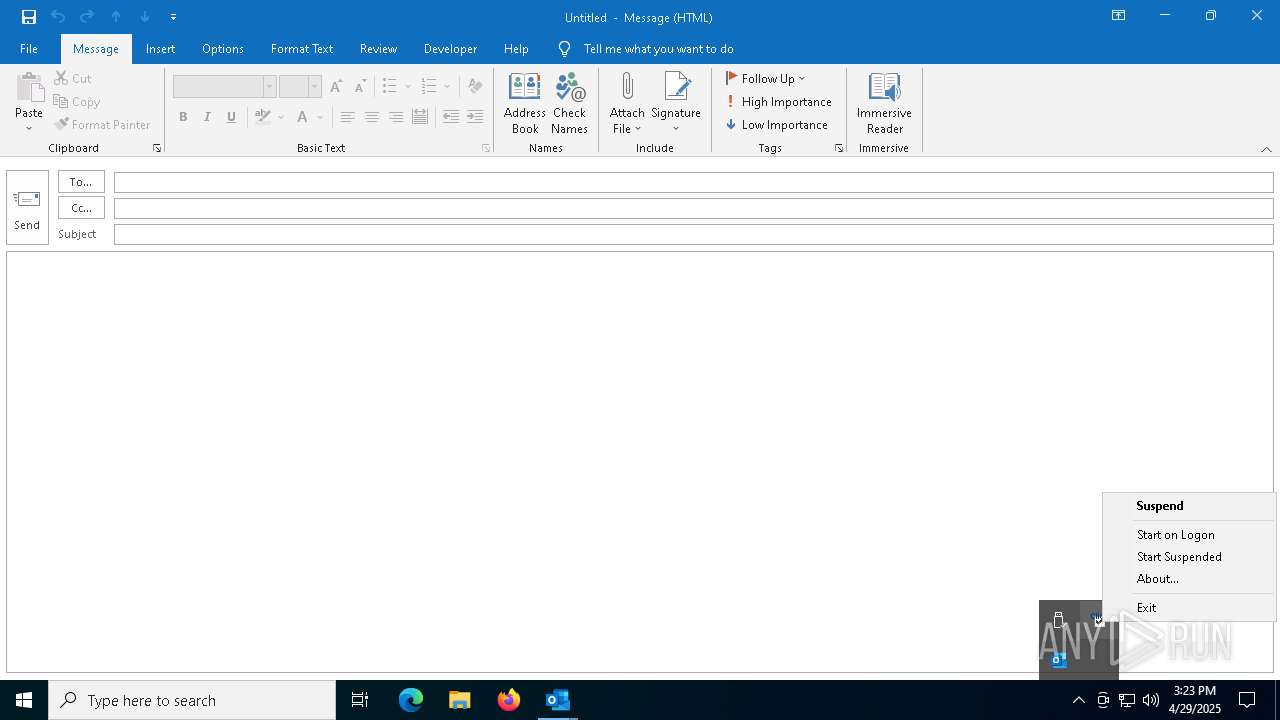1280x720 pixels.
Task: Click the Numbering list icon
Action: 429,87
